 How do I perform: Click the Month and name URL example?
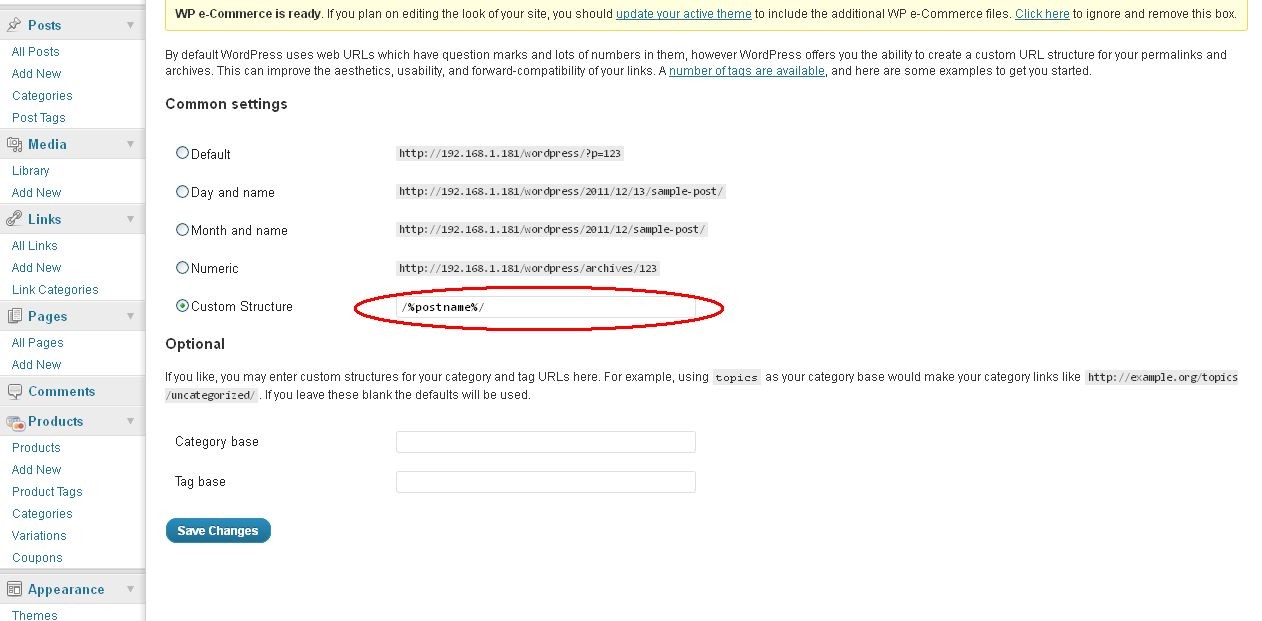pos(552,229)
